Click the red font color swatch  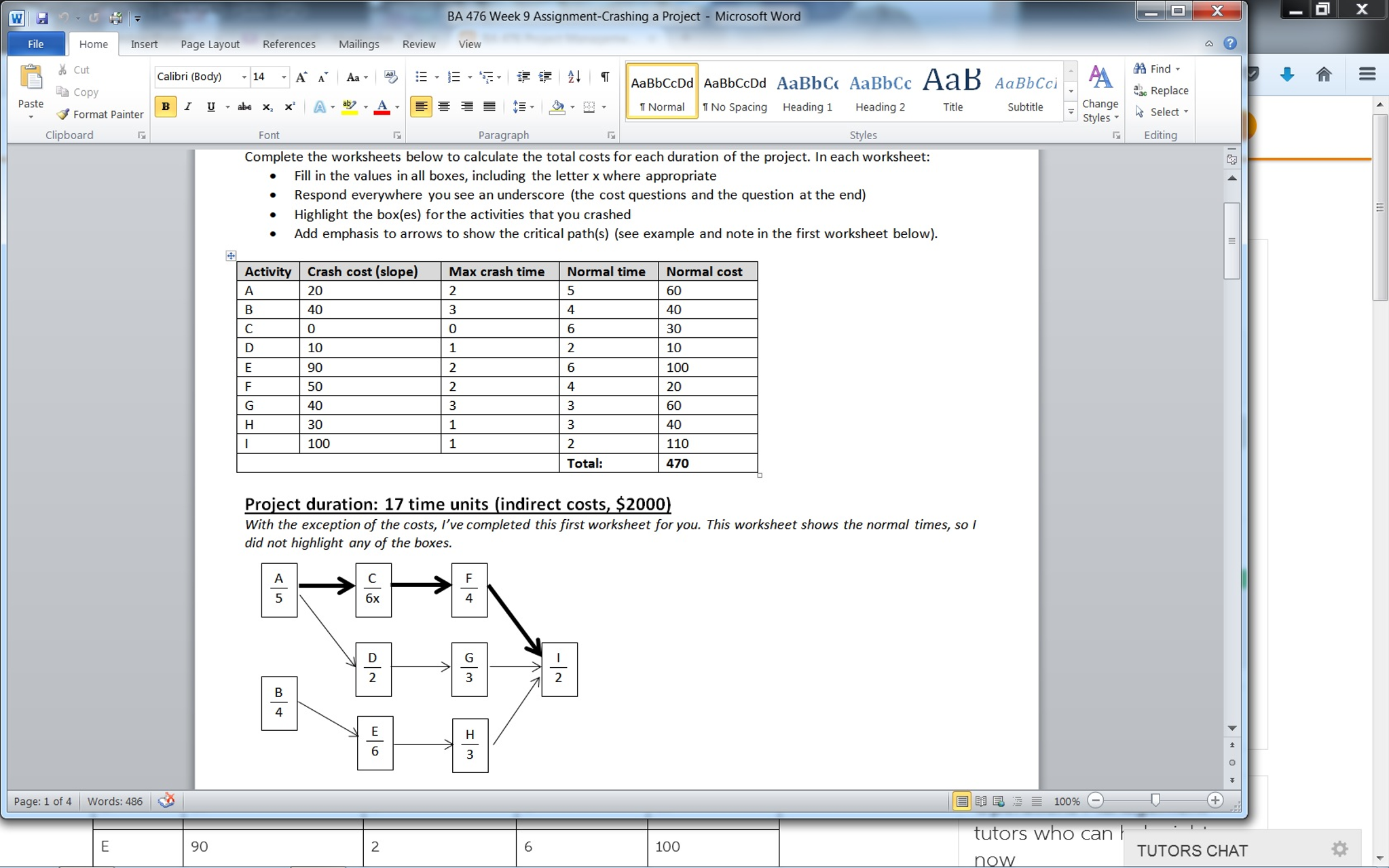coord(382,107)
